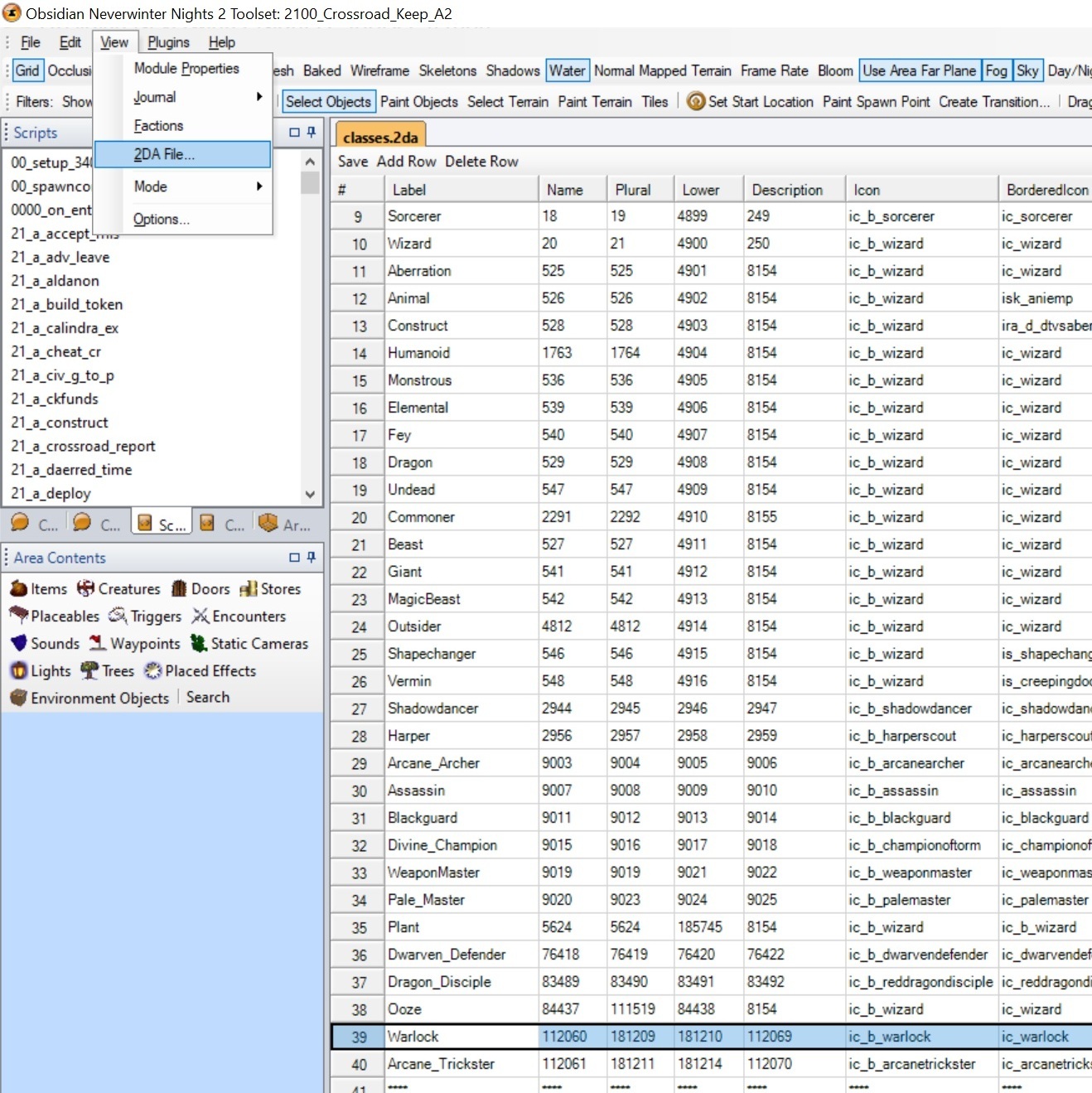
Task: Switch to Sc... scripts panel tab
Action: pyautogui.click(x=162, y=524)
